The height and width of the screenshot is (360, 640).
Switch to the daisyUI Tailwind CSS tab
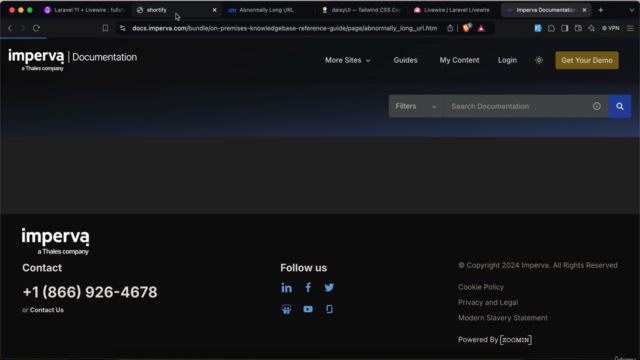362,10
